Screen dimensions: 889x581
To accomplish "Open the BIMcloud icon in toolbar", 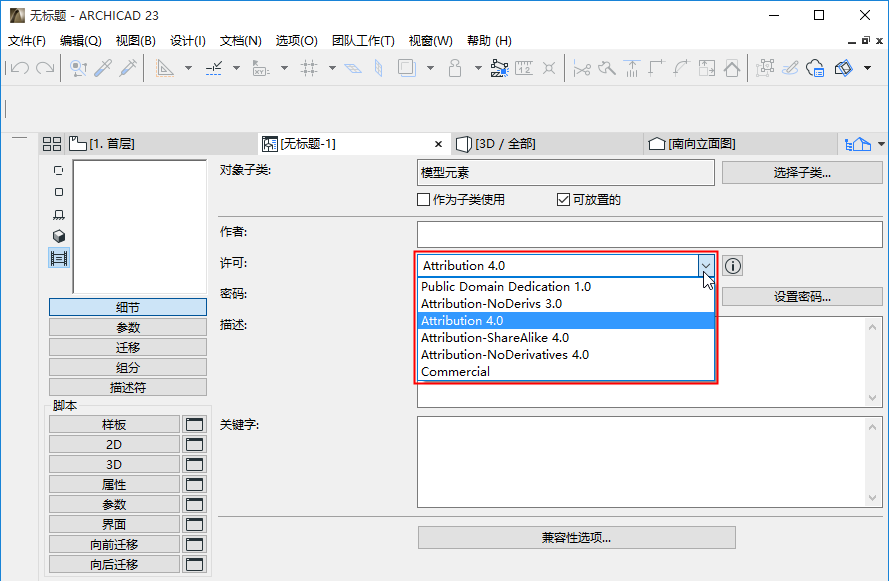I will pyautogui.click(x=815, y=69).
